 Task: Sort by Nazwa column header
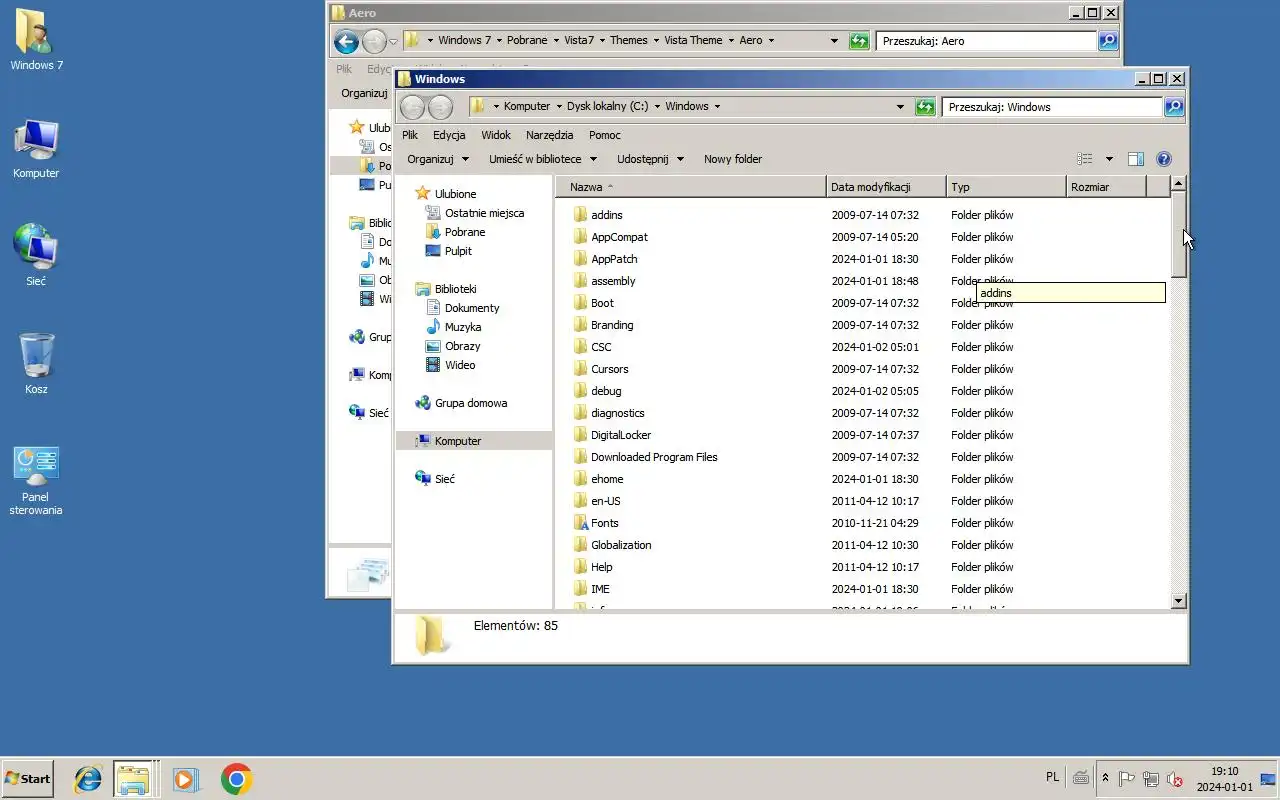[x=691, y=187]
